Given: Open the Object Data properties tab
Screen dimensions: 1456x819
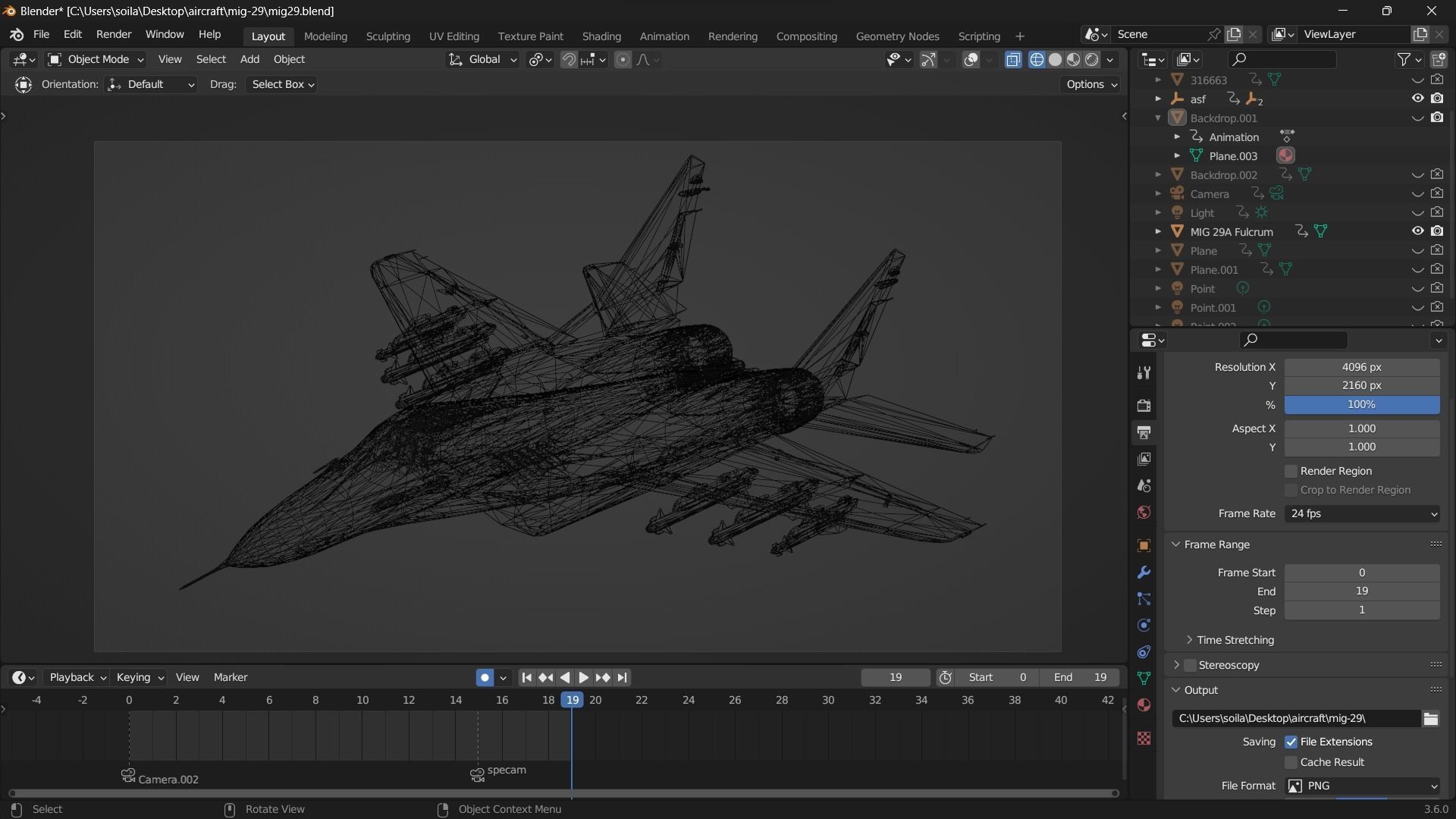Looking at the screenshot, I should [1144, 678].
